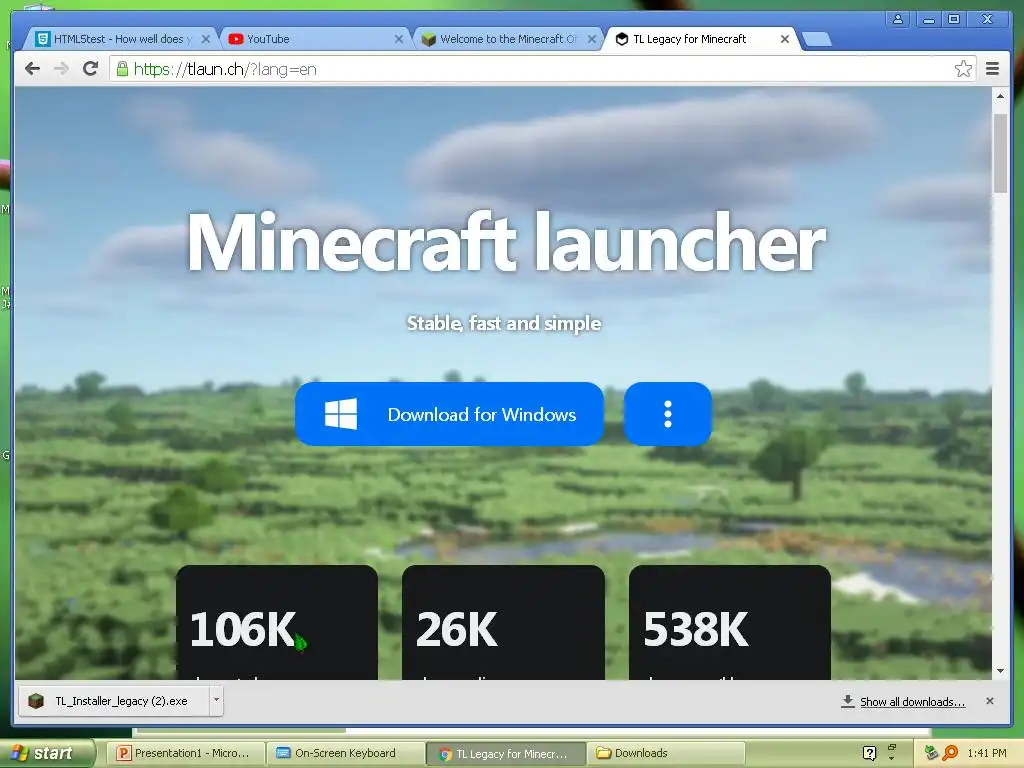Click the system clock showing 1:41 PM
This screenshot has height=768, width=1024.
point(987,753)
